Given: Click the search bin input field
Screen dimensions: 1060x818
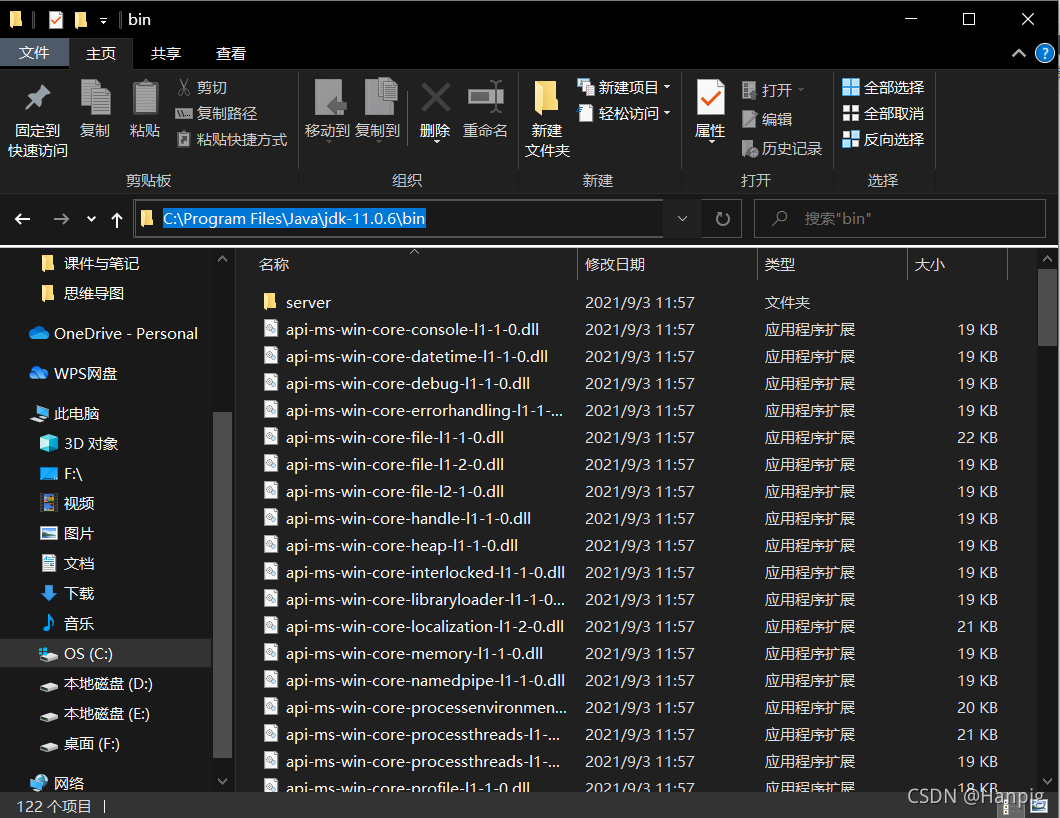Looking at the screenshot, I should coord(900,218).
